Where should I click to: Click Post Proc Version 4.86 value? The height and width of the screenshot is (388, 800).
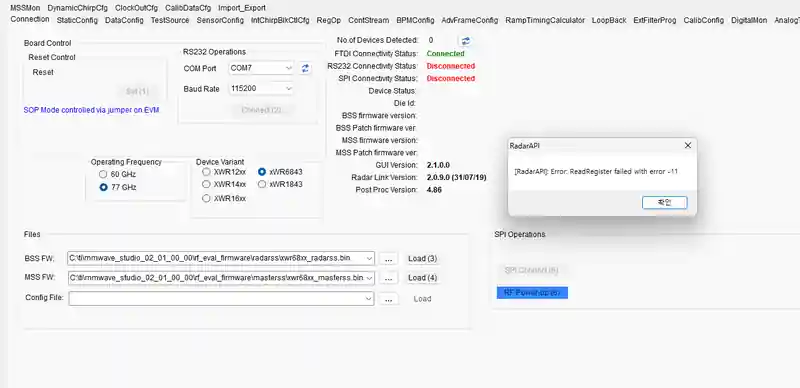pos(434,189)
